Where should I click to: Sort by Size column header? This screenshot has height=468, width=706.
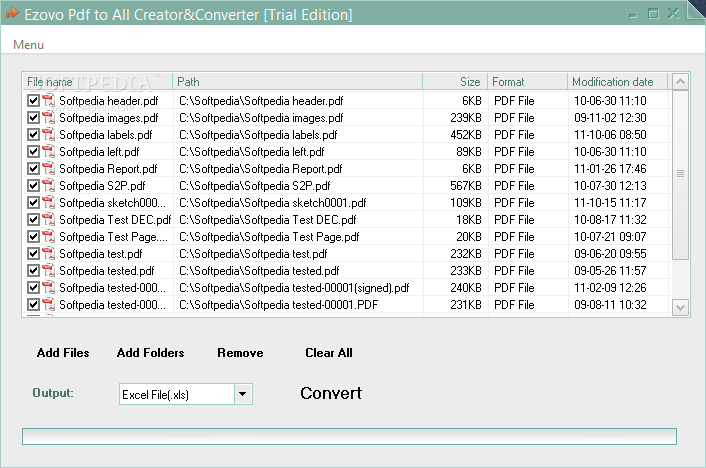[455, 82]
